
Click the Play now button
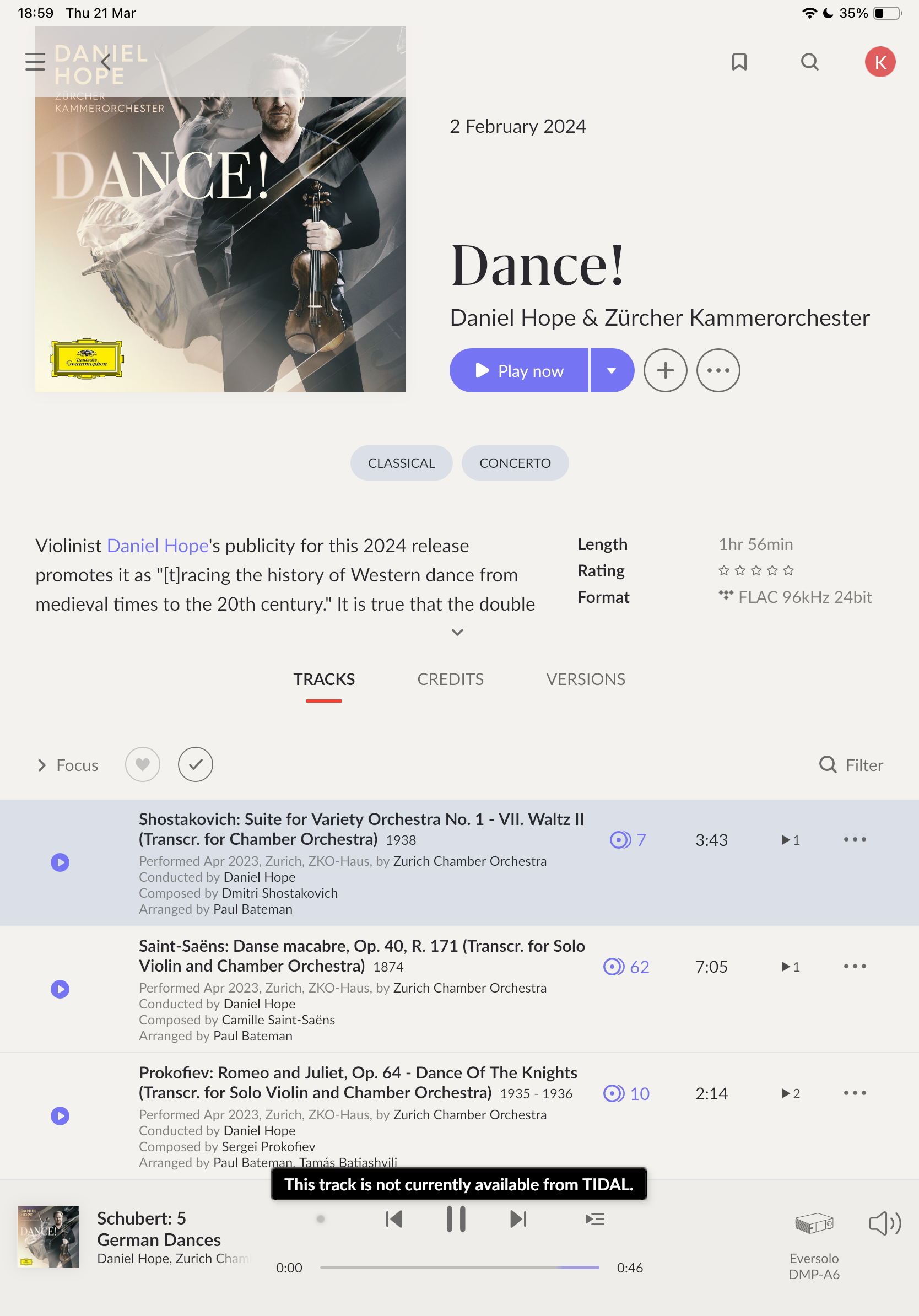click(x=519, y=370)
